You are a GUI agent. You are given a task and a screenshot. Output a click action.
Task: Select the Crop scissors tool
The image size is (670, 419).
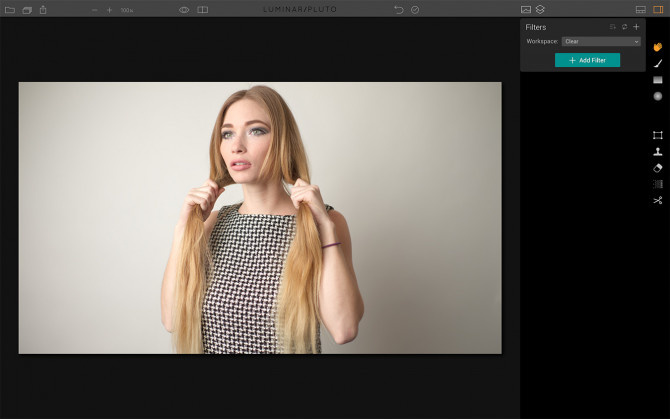pos(658,200)
